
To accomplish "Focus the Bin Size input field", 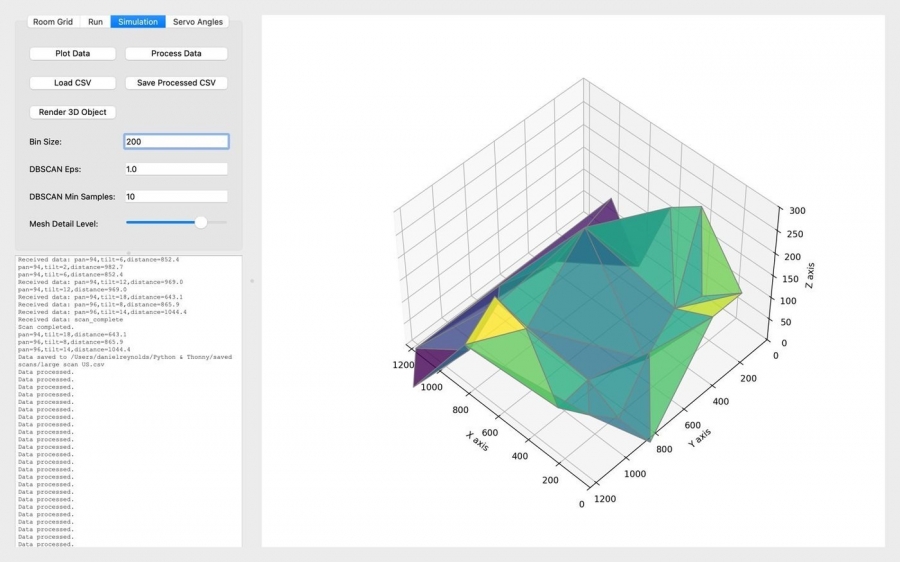I will tap(176, 141).
